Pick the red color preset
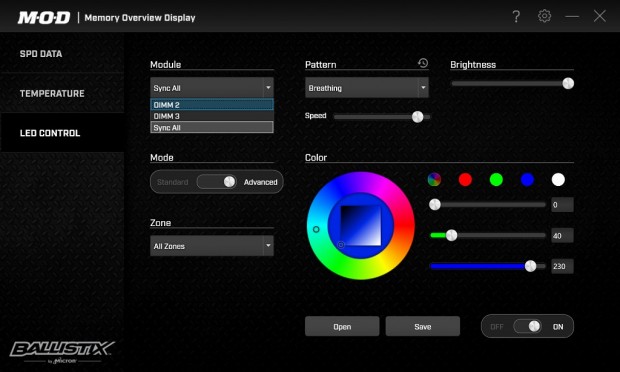This screenshot has width=620, height=372. [465, 179]
